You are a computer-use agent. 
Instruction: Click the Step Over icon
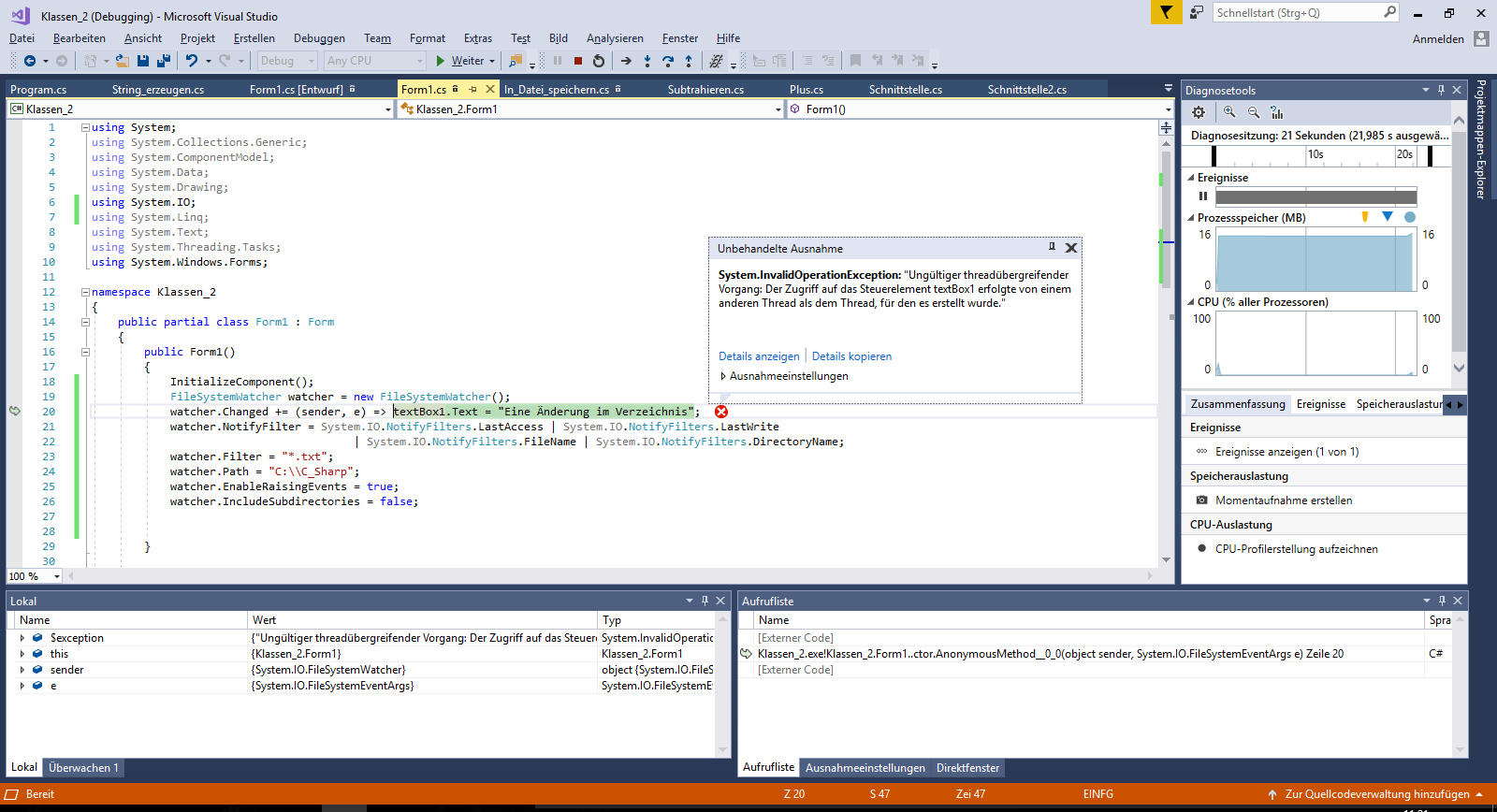[668, 61]
